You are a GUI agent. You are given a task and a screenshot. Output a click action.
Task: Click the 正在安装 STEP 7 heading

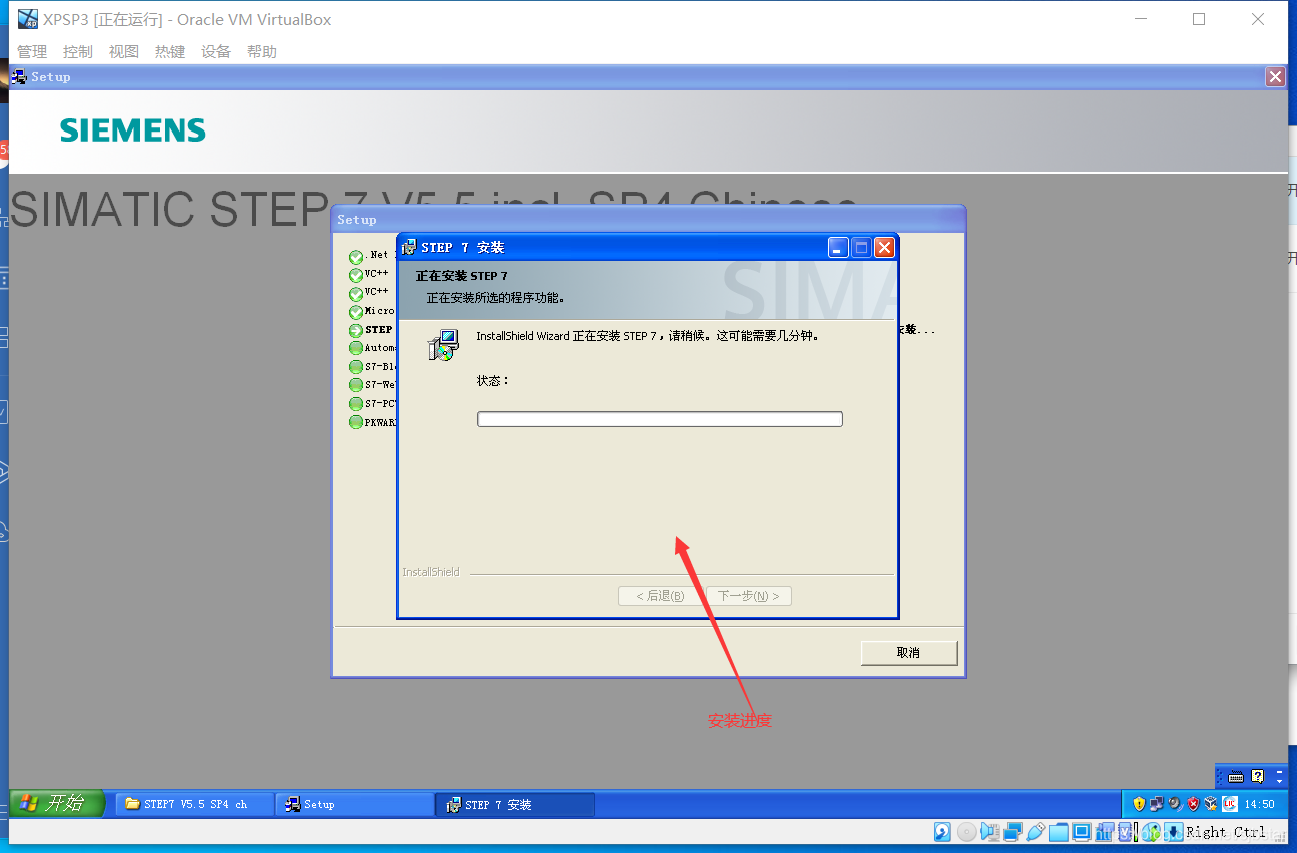[x=462, y=276]
